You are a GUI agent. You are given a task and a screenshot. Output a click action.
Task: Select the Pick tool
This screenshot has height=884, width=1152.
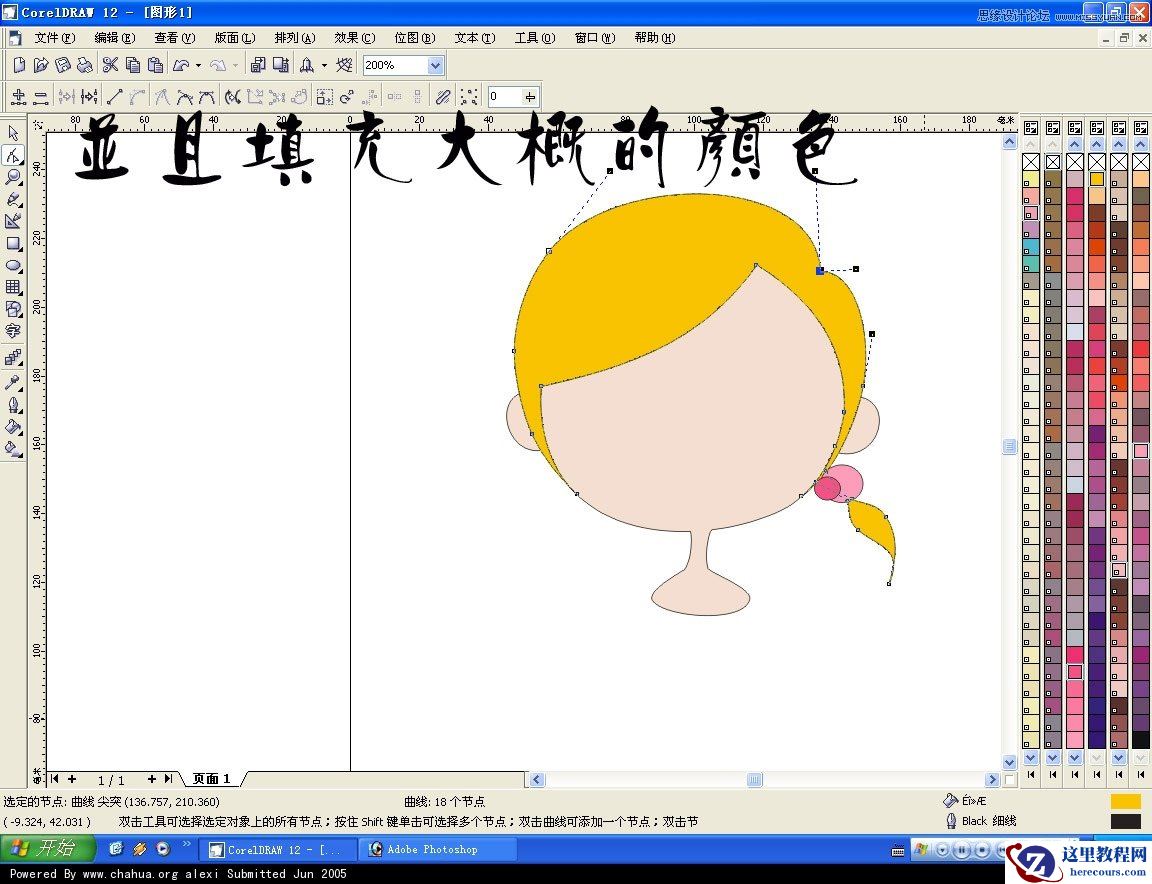pyautogui.click(x=14, y=132)
